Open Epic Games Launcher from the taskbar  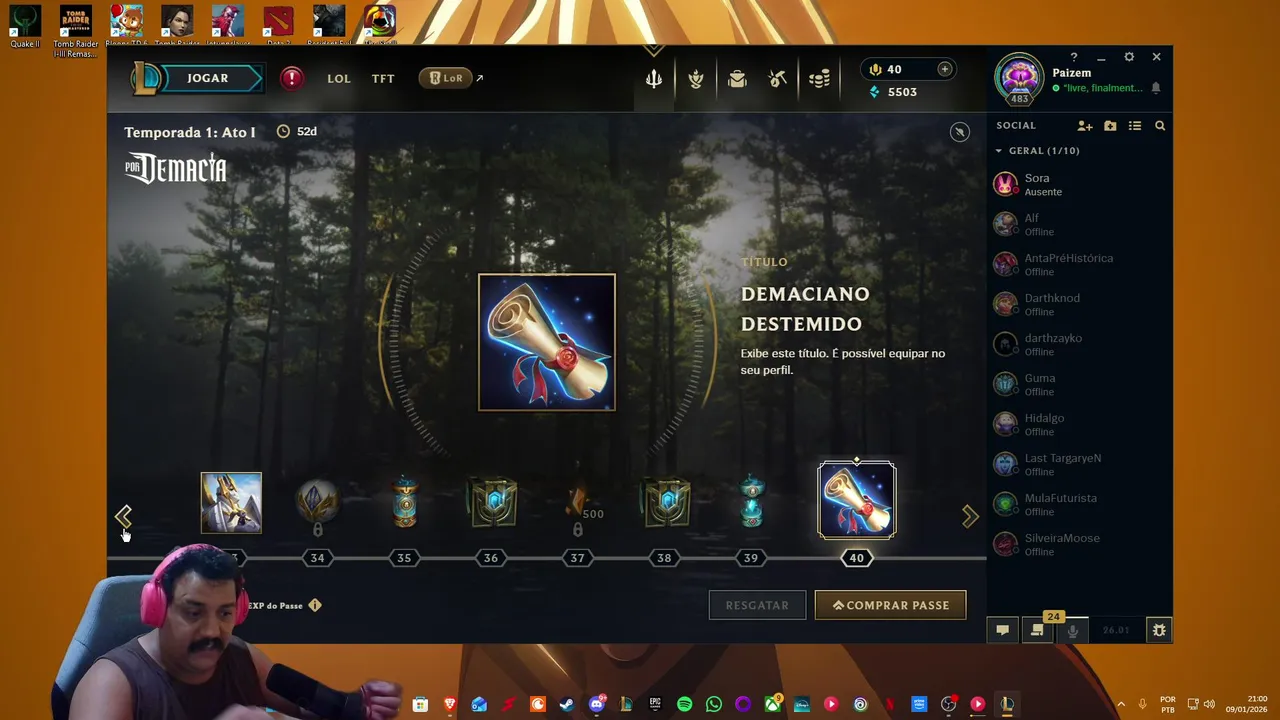[x=655, y=704]
